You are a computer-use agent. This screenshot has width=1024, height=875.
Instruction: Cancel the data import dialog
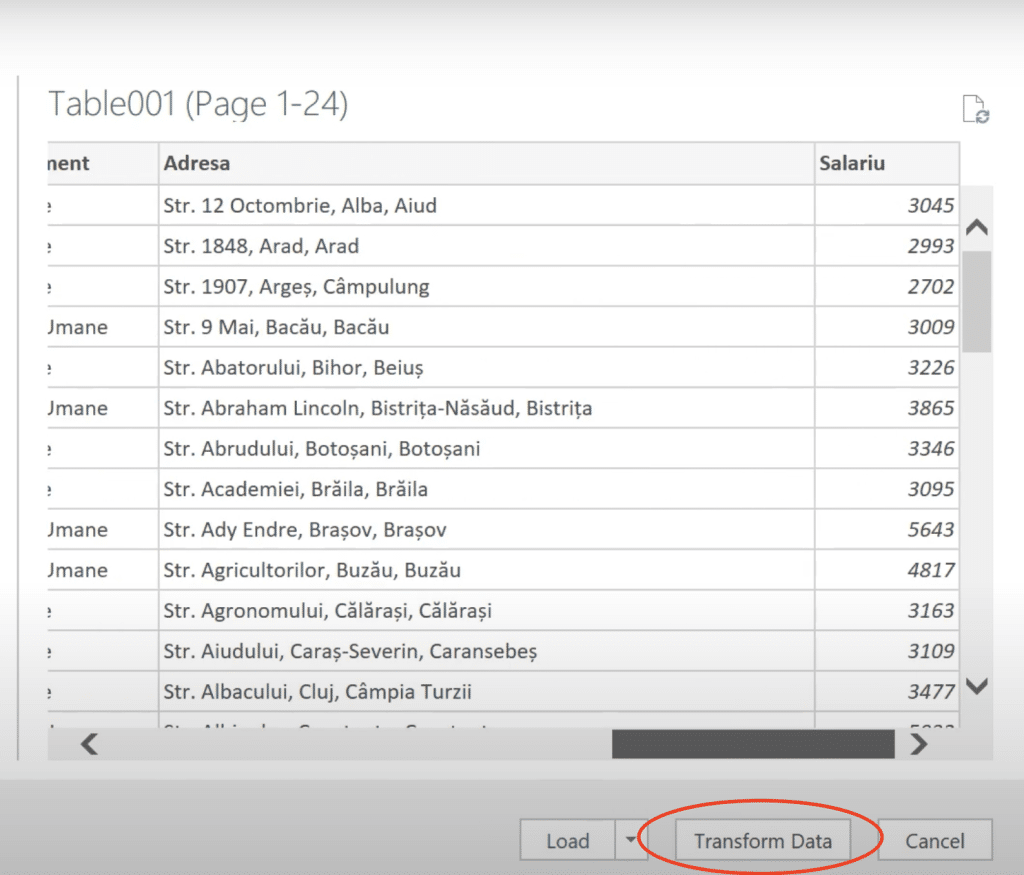coord(934,840)
